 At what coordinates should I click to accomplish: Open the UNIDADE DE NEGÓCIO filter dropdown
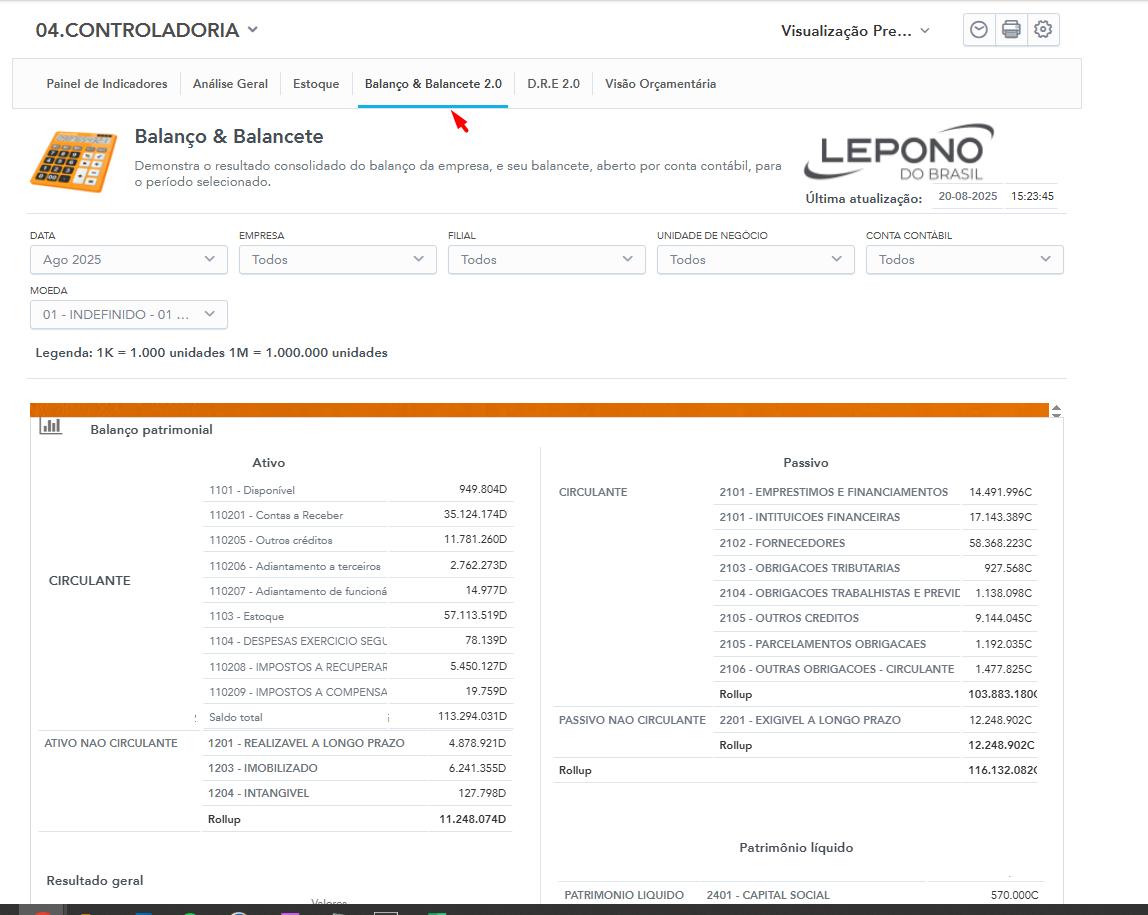(755, 259)
